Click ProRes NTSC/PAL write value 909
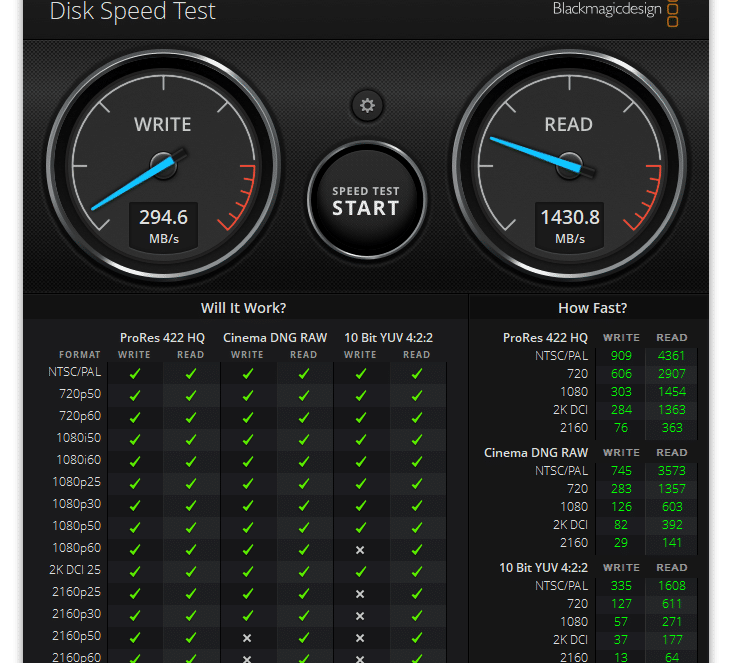The width and height of the screenshot is (732, 663). click(x=621, y=356)
